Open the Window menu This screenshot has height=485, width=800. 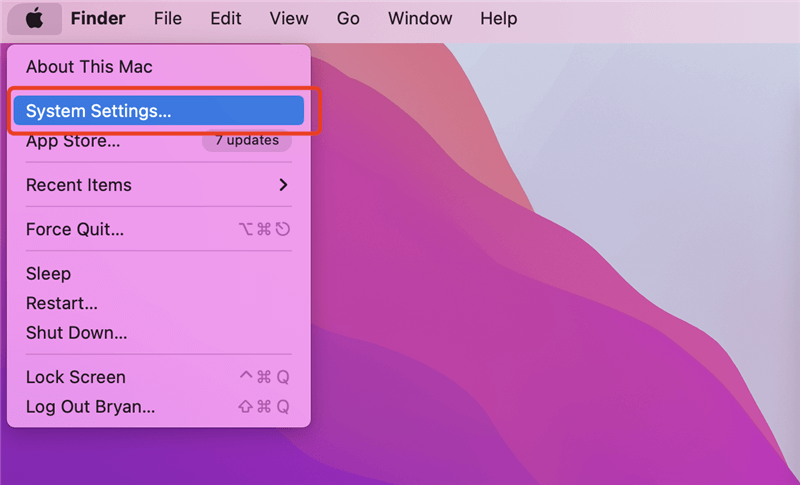pos(420,19)
